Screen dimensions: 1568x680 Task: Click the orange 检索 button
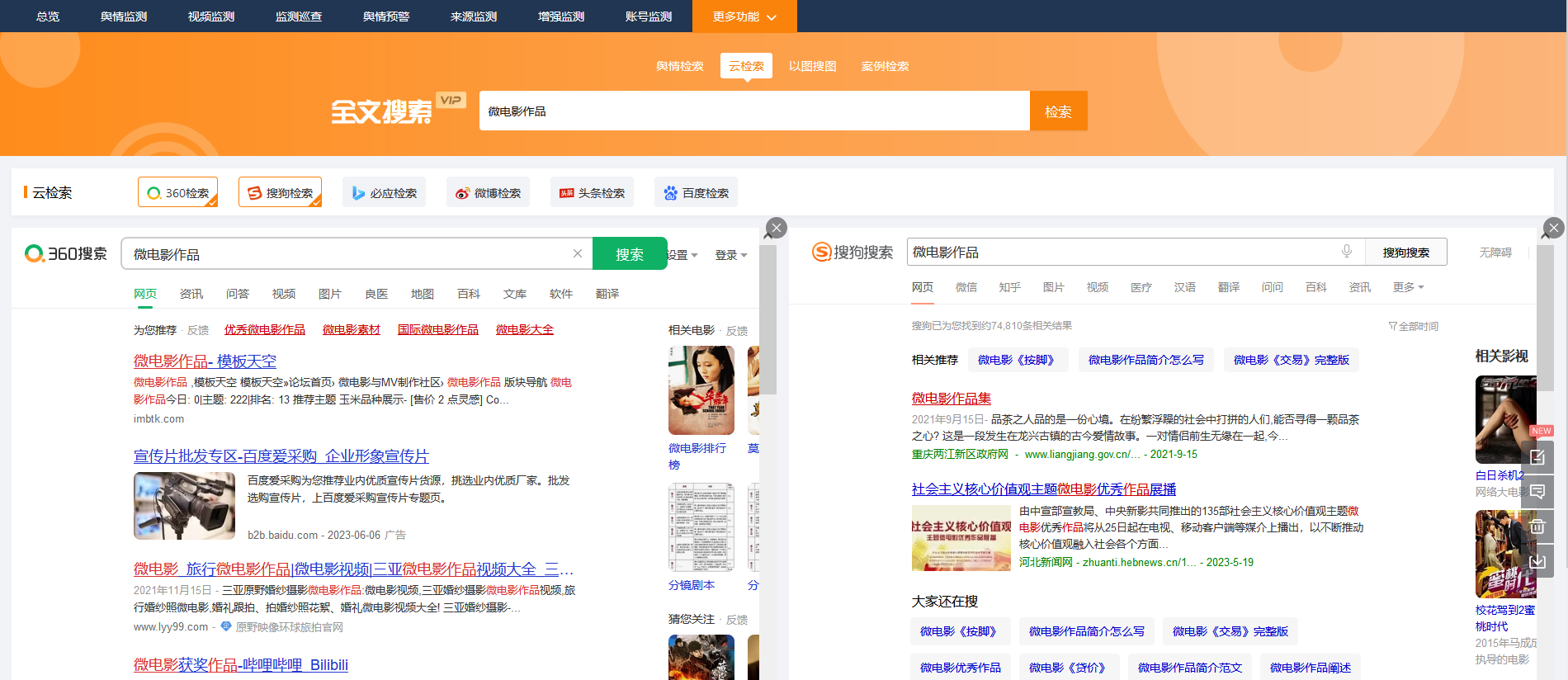(x=1058, y=111)
